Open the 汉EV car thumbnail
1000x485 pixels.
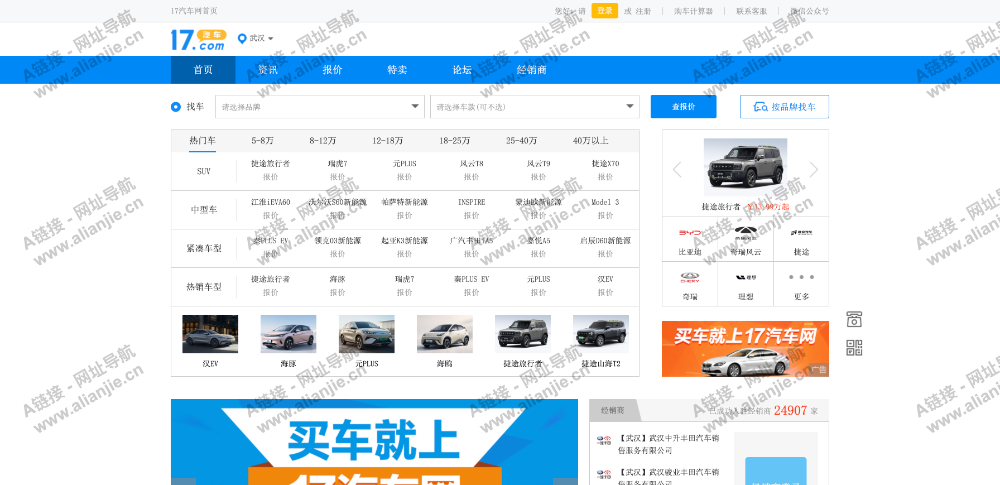[210, 334]
